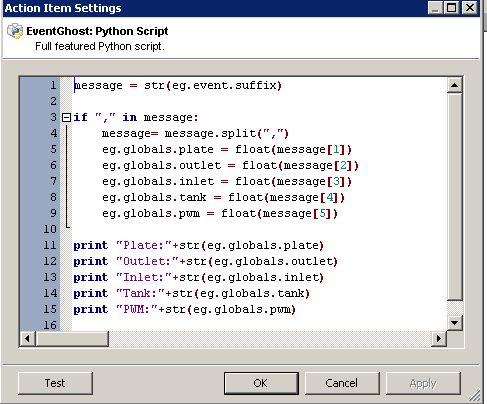This screenshot has height=404, width=487.
Task: Click the vertical scrollbar up arrow
Action: coord(454,85)
